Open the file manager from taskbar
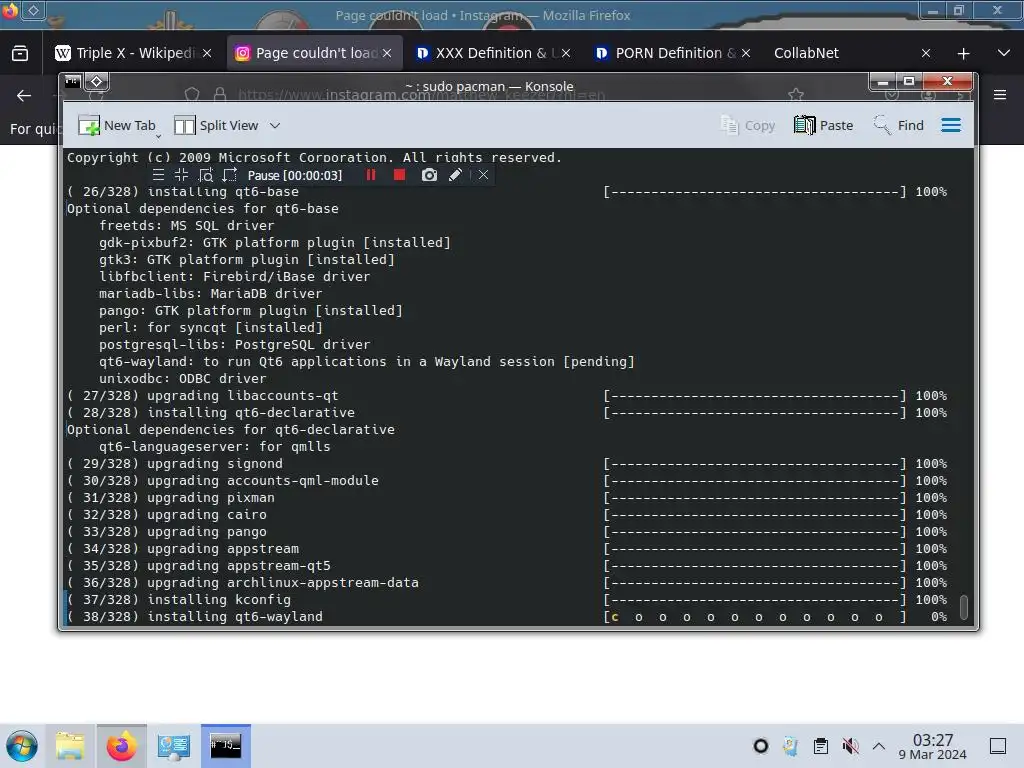Viewport: 1024px width, 768px height. (70, 746)
